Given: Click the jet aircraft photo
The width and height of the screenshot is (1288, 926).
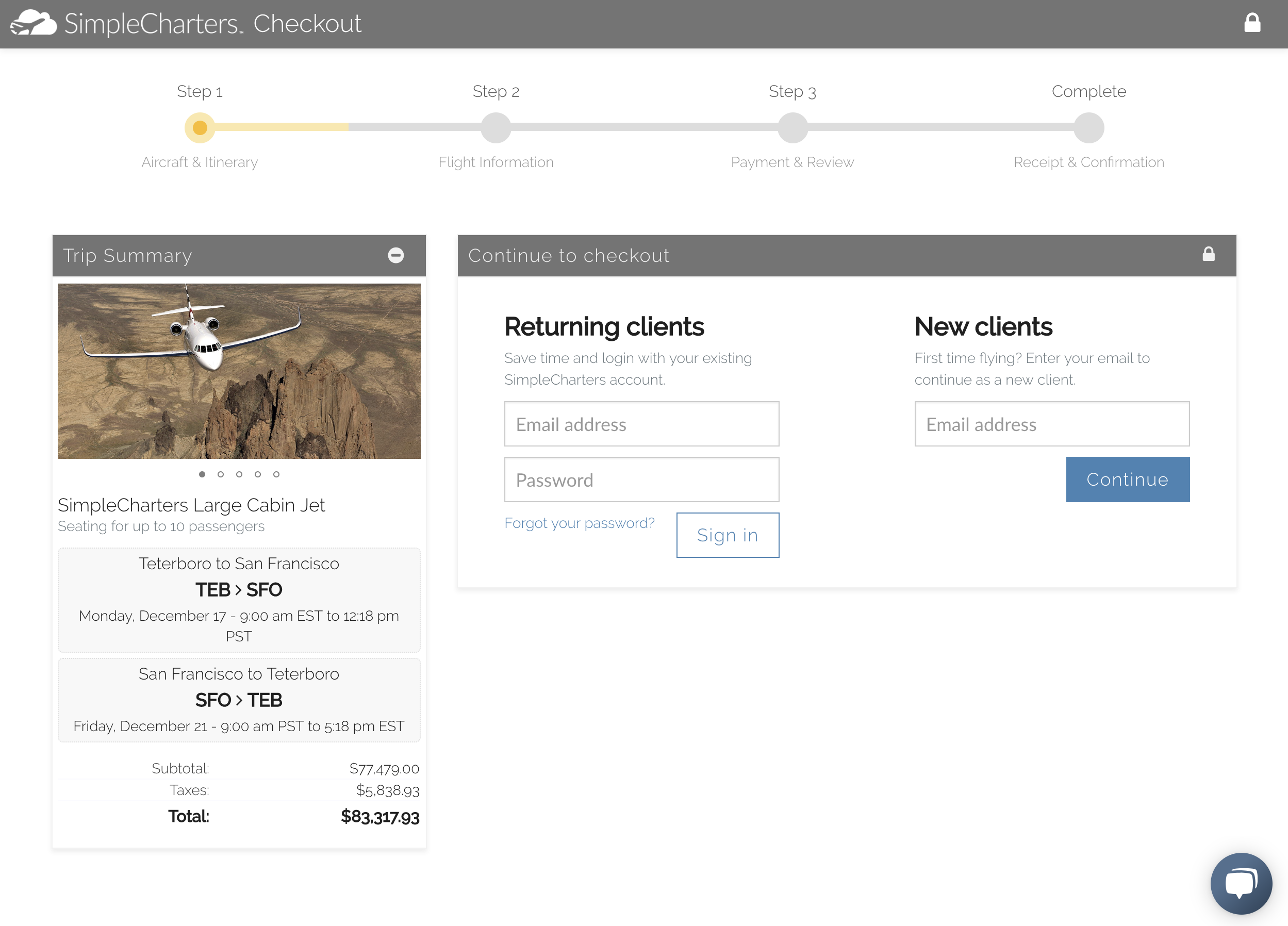Looking at the screenshot, I should coord(239,371).
